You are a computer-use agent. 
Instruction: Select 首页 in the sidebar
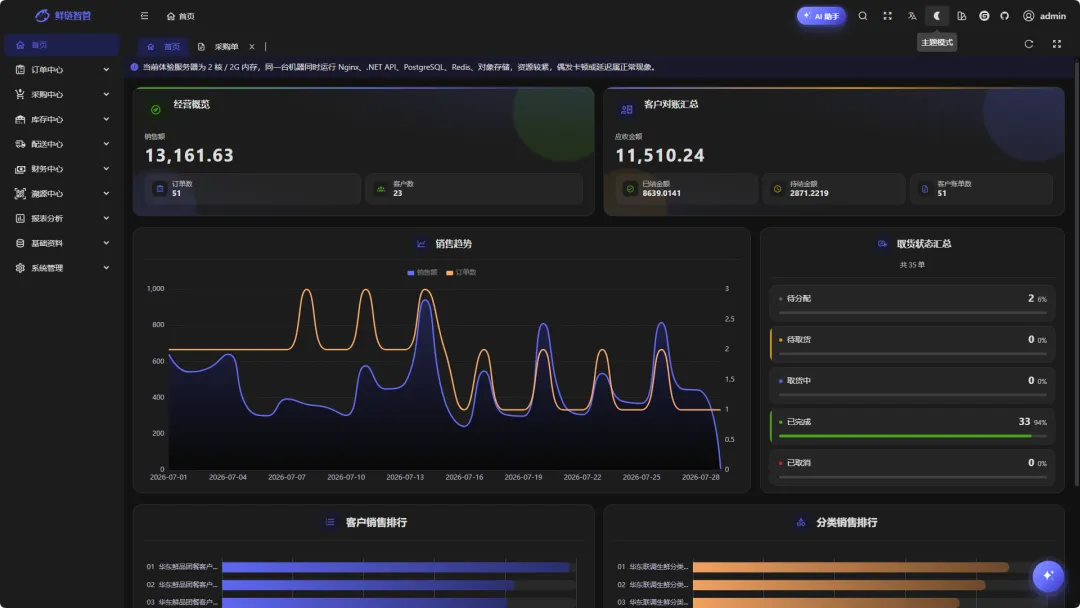pyautogui.click(x=61, y=45)
